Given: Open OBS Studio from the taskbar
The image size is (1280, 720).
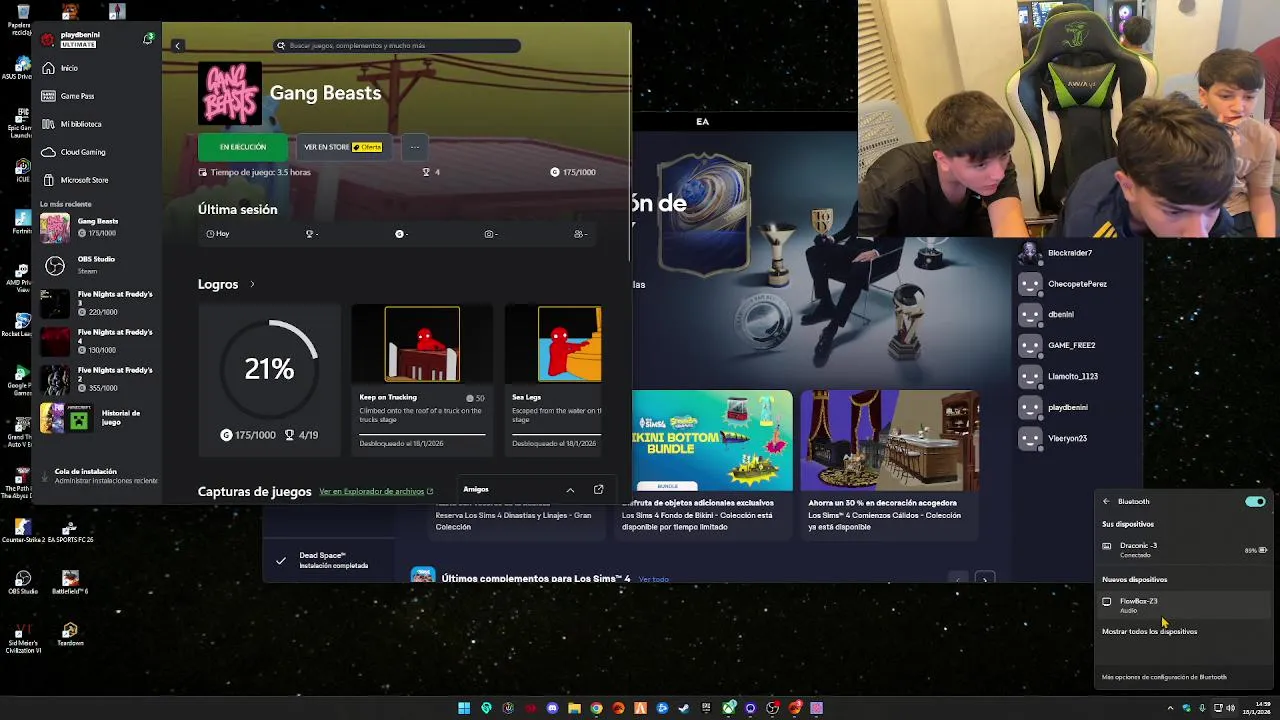Looking at the screenshot, I should (x=772, y=708).
